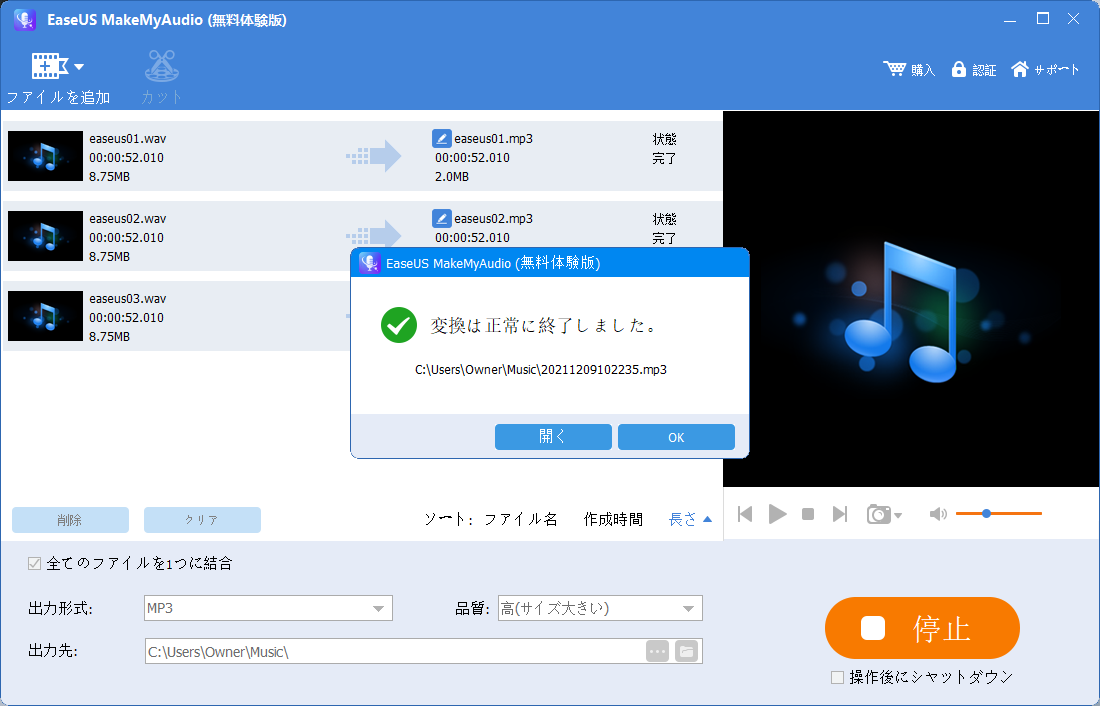Click the easeus01.mp3 filename text
This screenshot has height=706, width=1100.
[493, 138]
